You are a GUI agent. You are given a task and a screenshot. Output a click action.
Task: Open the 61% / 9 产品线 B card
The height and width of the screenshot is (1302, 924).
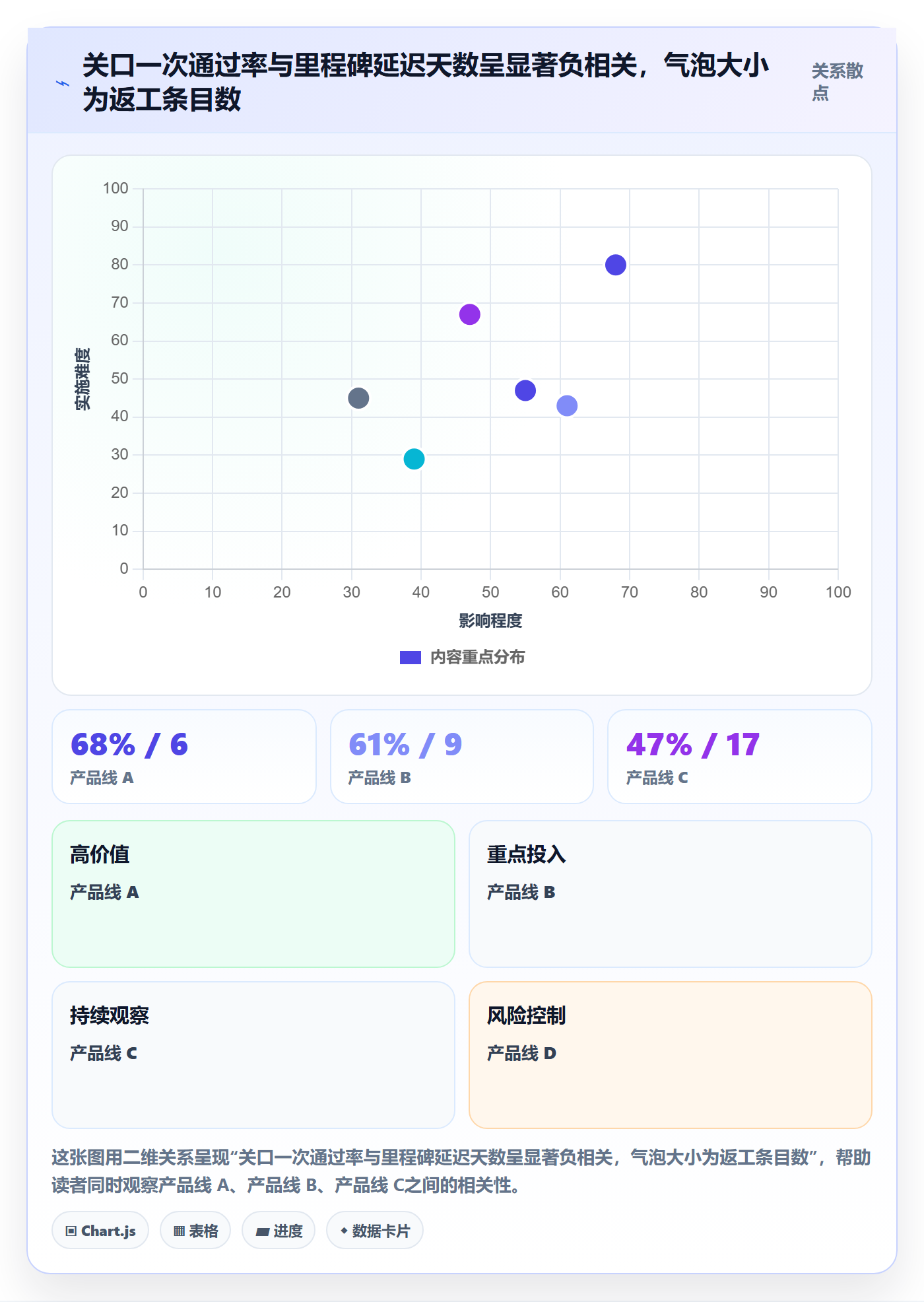coord(462,757)
